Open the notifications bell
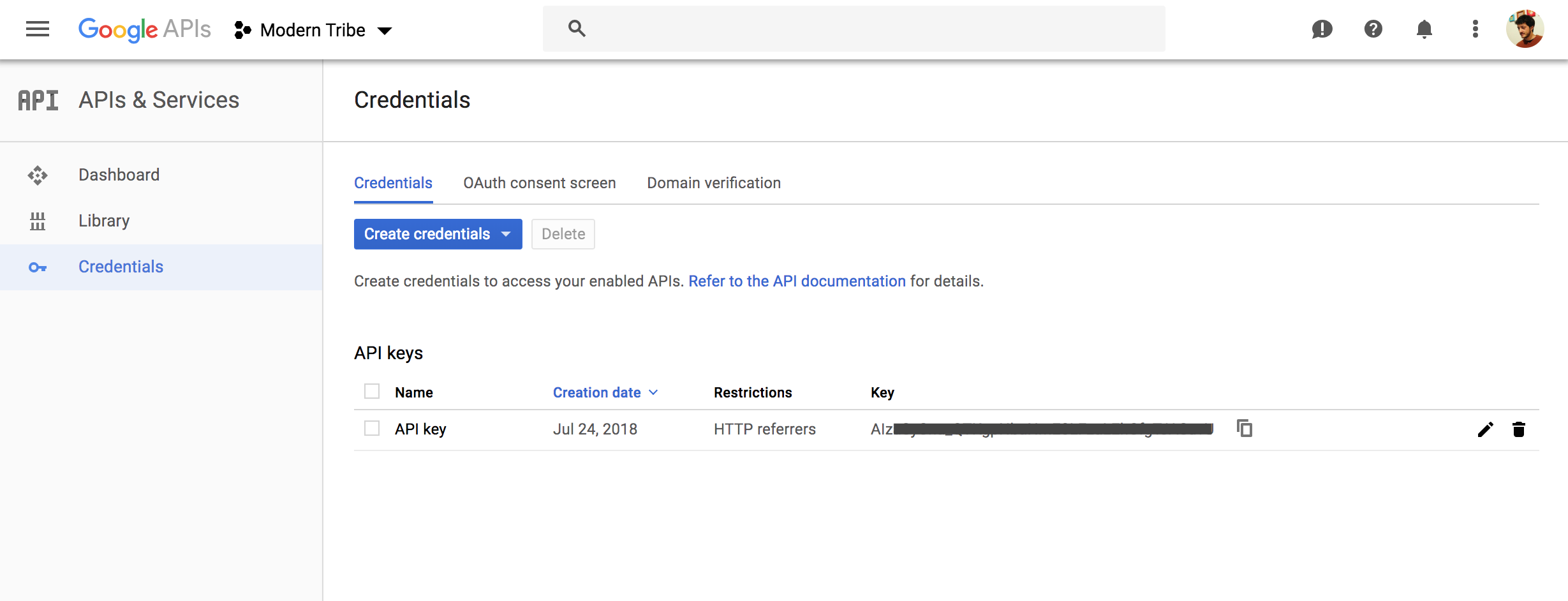 point(1424,29)
